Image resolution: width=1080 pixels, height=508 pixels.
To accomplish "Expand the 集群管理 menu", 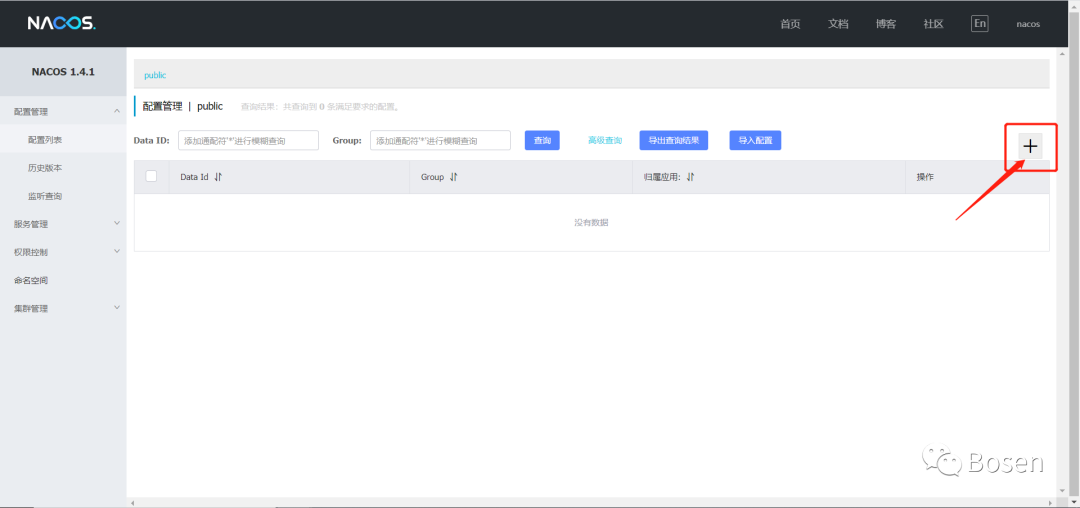I will click(x=63, y=308).
